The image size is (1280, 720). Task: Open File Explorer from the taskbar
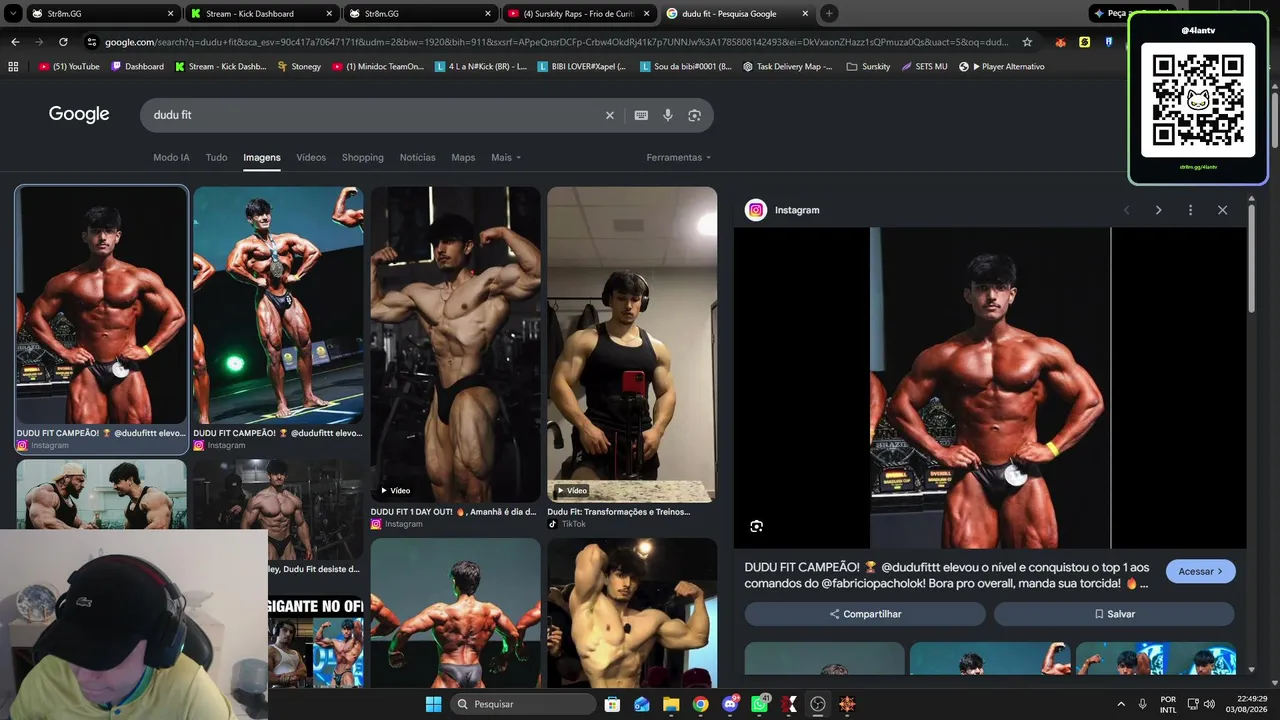click(671, 704)
